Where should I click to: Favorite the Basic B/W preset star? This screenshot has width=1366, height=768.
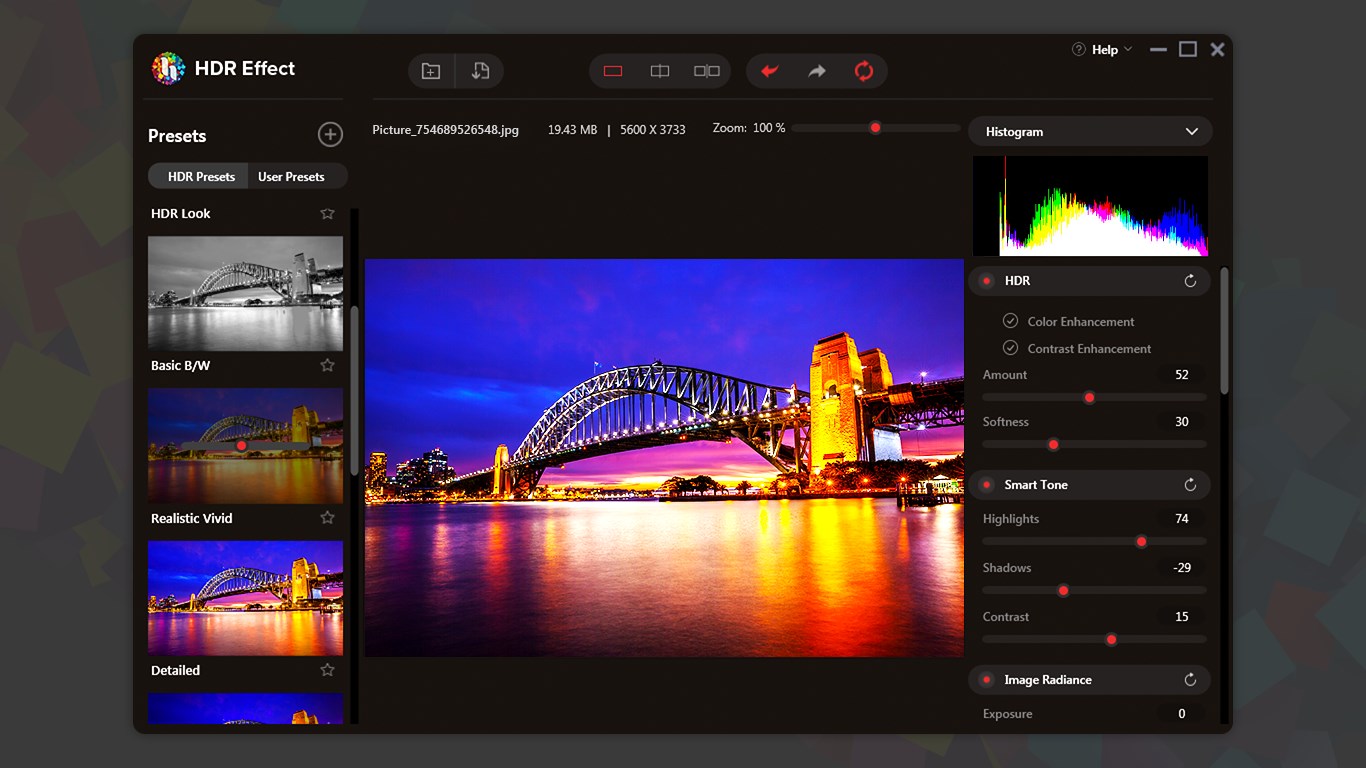(x=327, y=366)
